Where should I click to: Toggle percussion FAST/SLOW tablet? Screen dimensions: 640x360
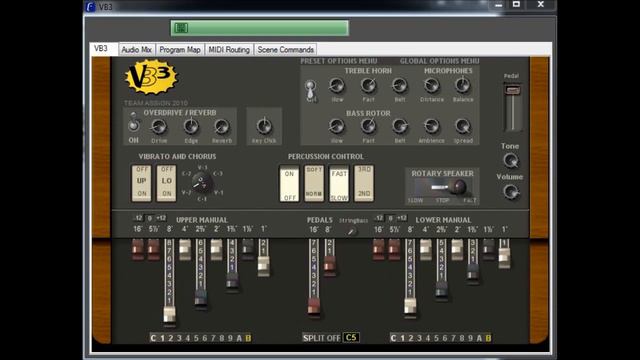coord(339,184)
